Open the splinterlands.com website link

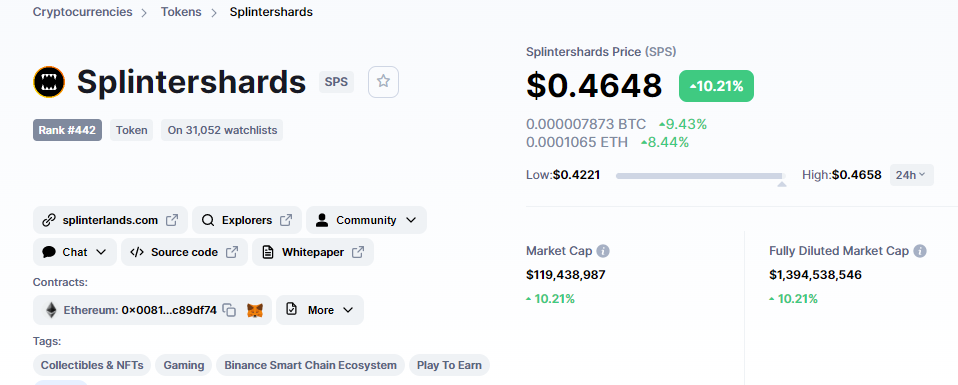coord(110,220)
